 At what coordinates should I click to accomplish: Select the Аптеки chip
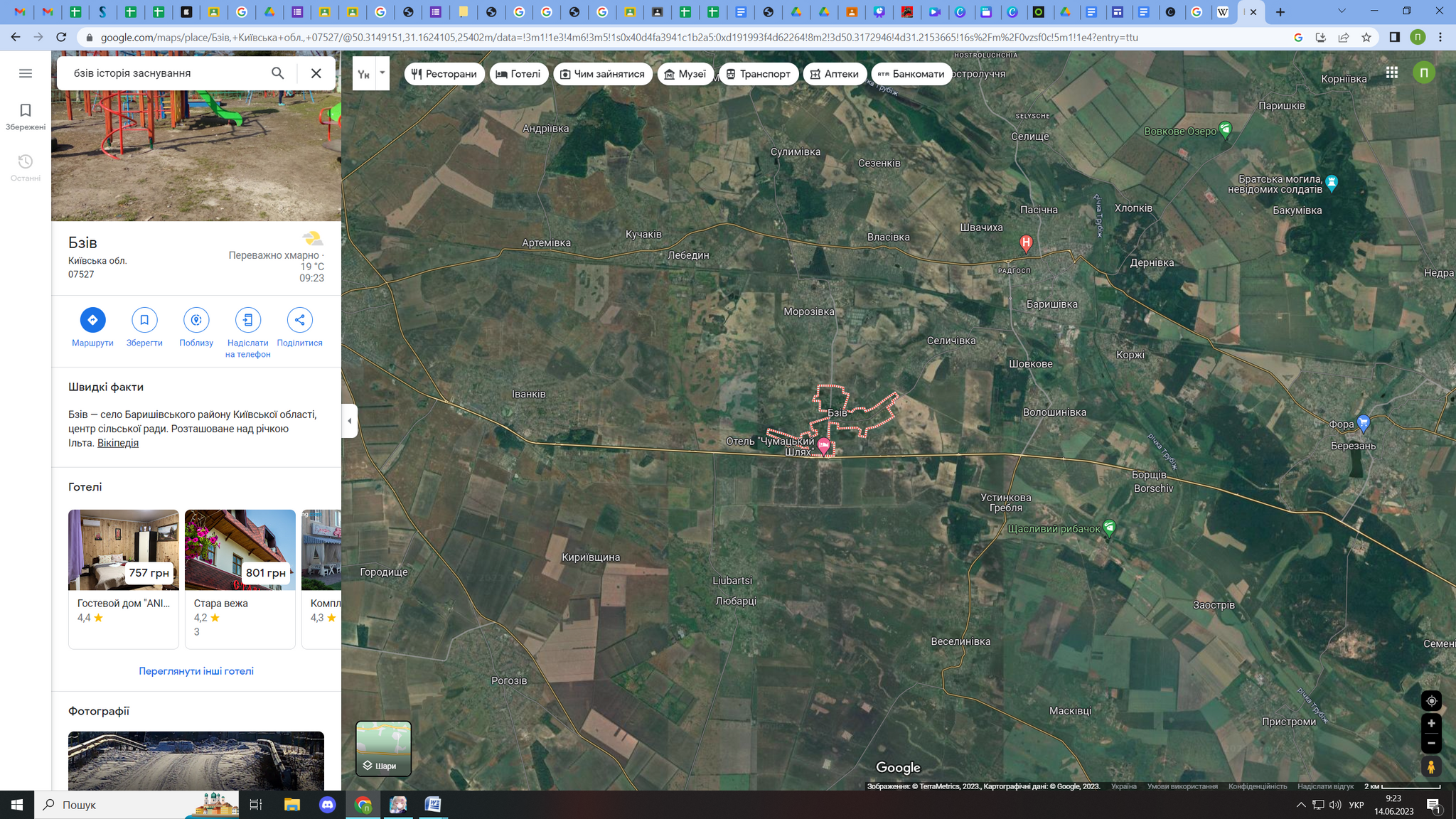835,74
